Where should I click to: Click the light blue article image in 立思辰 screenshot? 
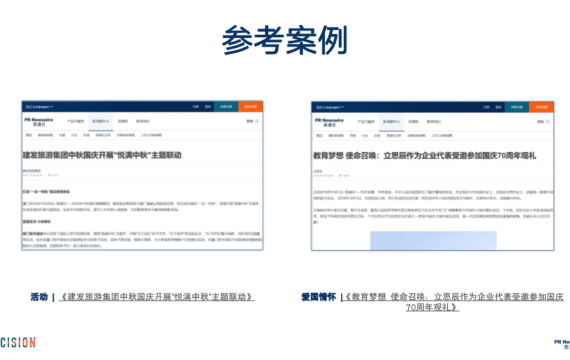(x=433, y=240)
